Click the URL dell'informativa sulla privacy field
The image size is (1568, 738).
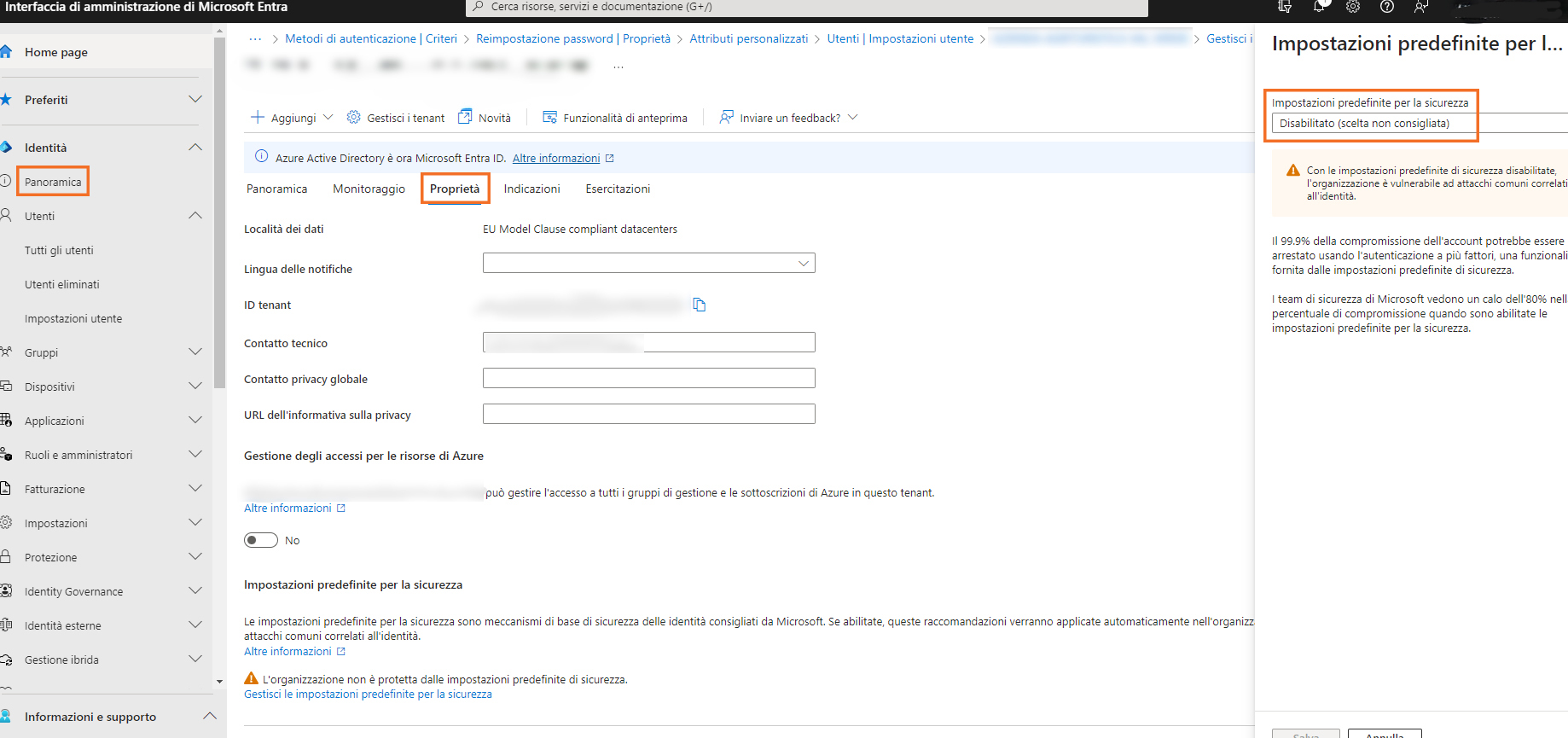(649, 414)
